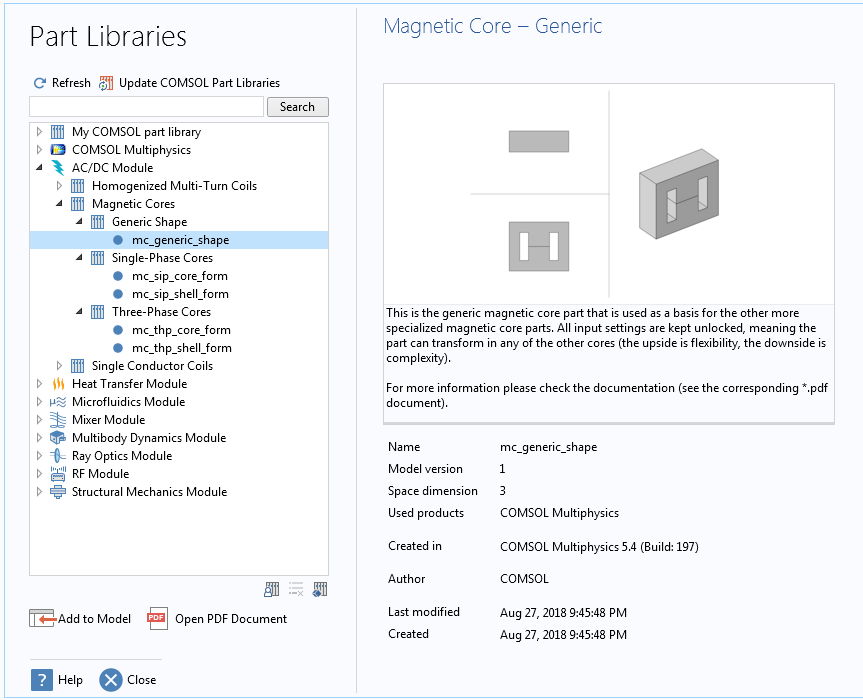This screenshot has width=863, height=700.
Task: Click the Homogenized Multi-Turn Coils folder icon
Action: [x=78, y=186]
